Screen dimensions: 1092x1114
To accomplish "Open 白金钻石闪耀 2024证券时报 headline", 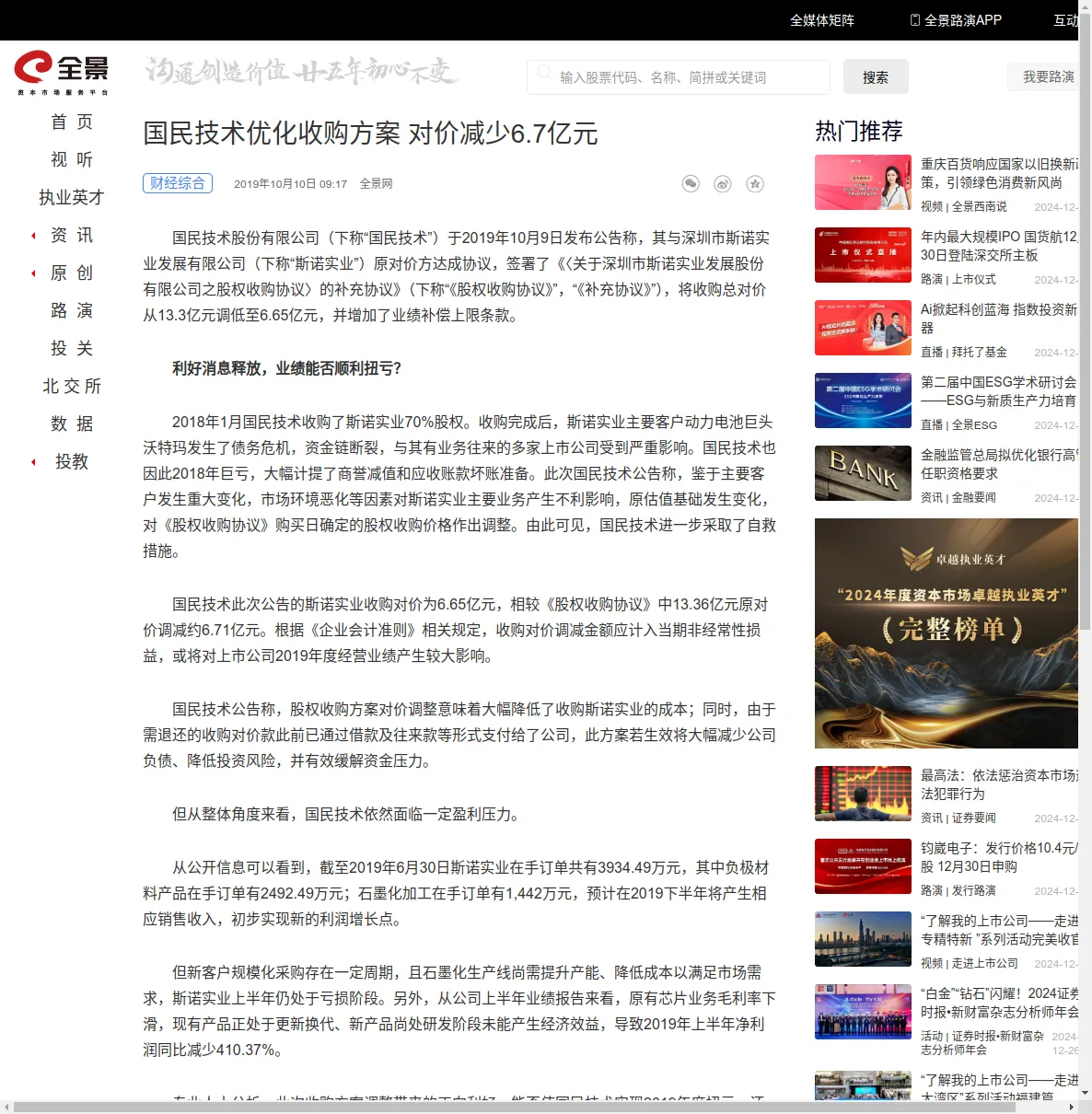I will click(999, 1003).
